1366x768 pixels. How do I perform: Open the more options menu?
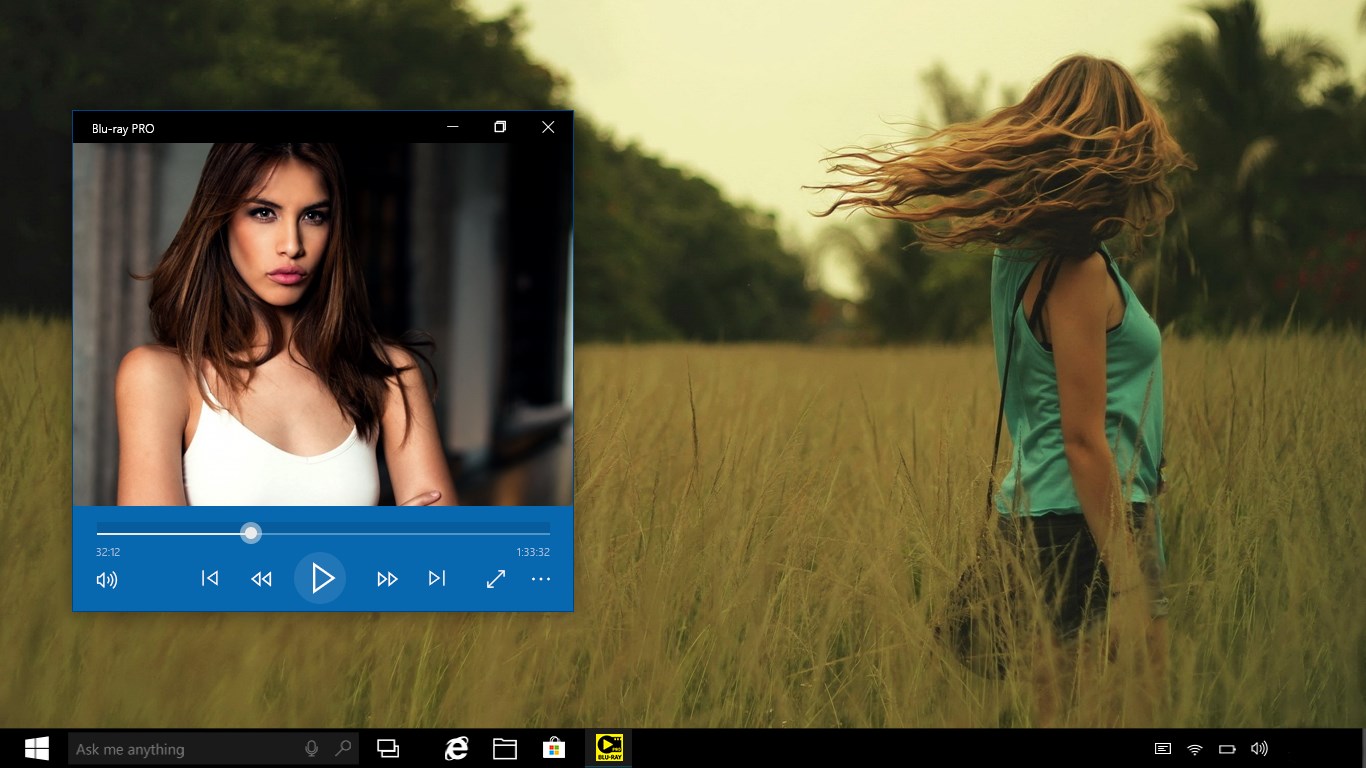click(541, 579)
